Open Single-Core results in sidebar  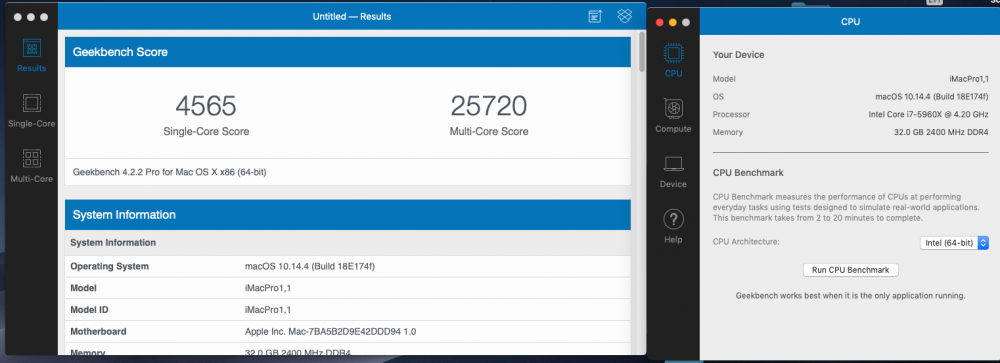point(31,111)
